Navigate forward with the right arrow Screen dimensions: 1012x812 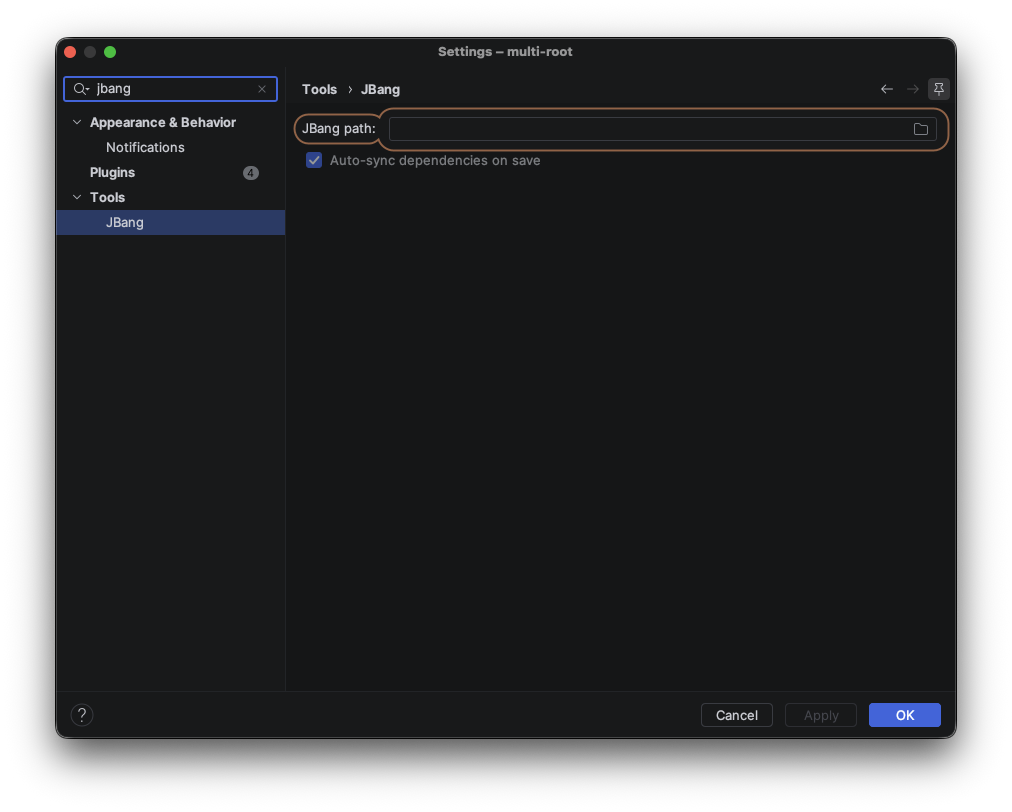coord(913,89)
